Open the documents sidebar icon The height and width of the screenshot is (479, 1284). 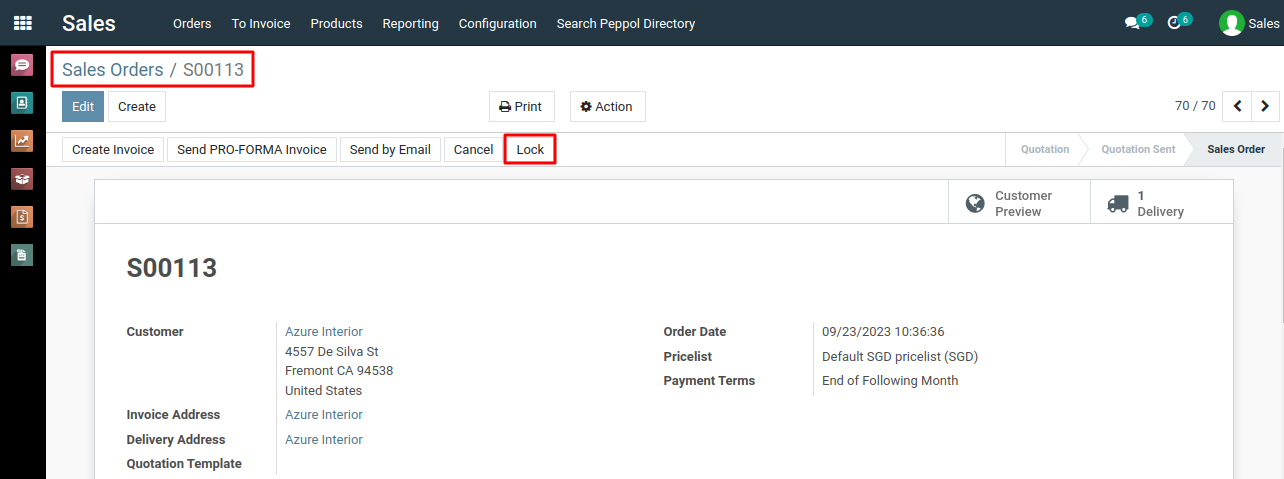point(22,255)
